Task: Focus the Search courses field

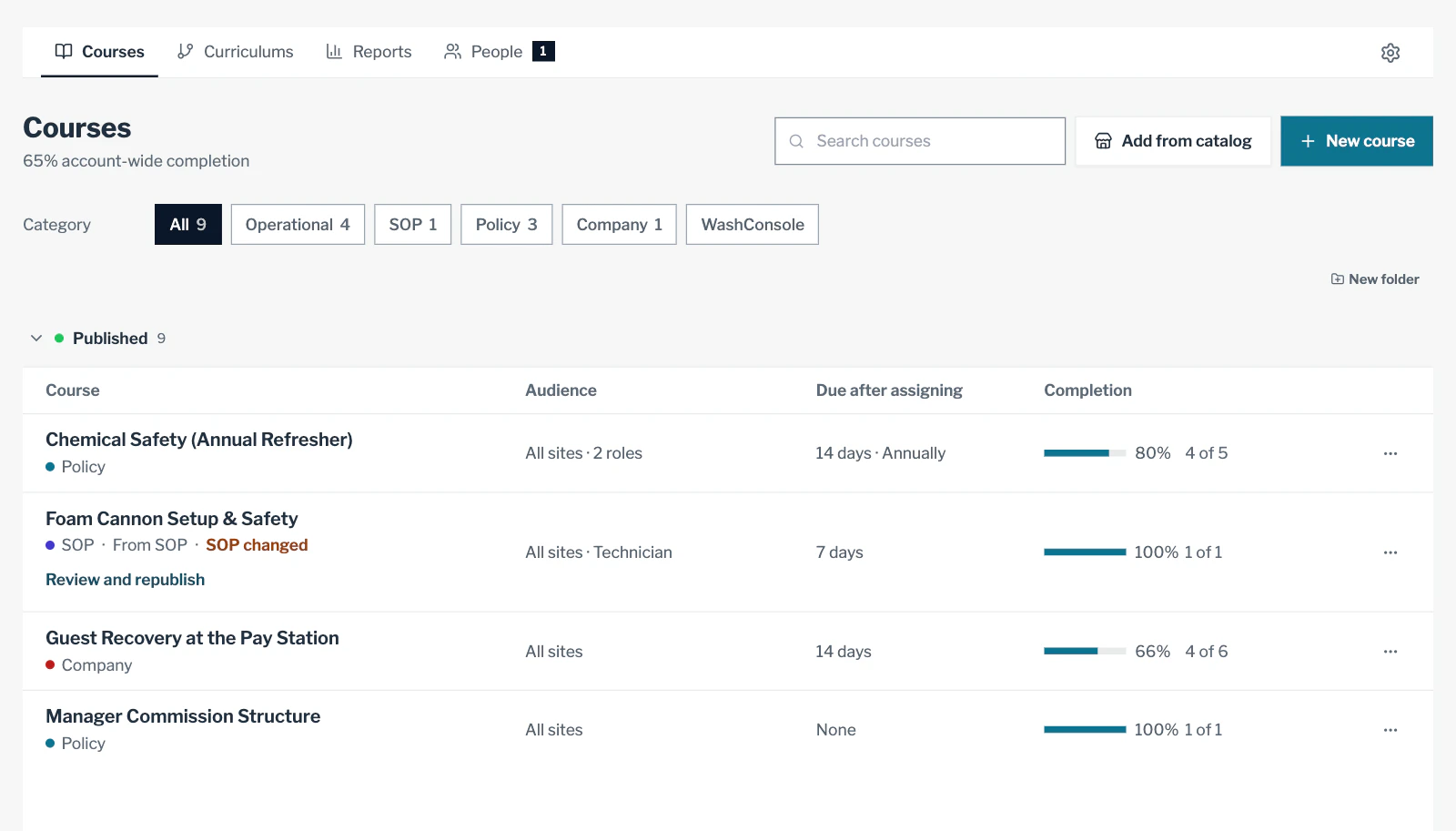Action: click(920, 141)
